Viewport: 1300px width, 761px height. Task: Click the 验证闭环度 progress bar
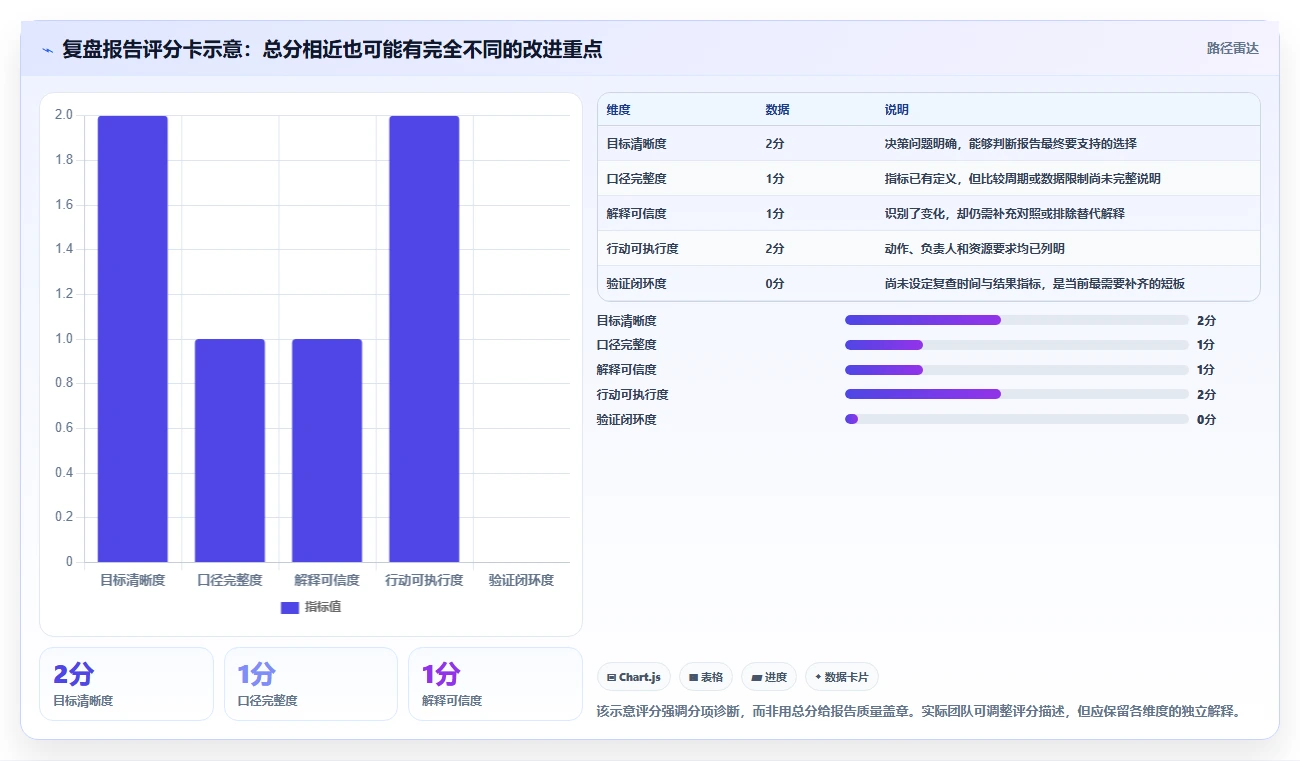pyautogui.click(x=1017, y=419)
